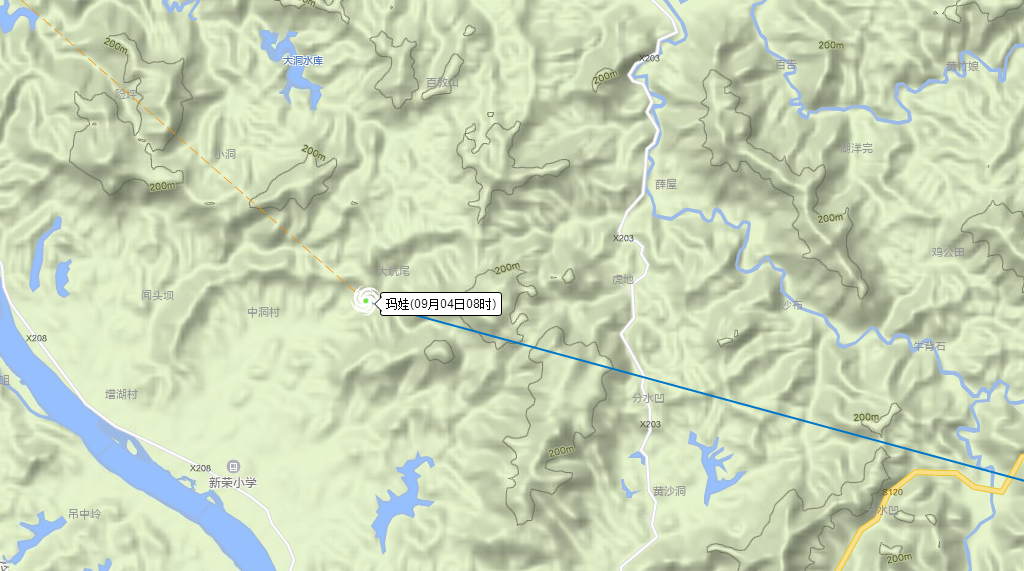Click the 新荣小学 school icon
1024x571 pixels.
[x=233, y=466]
